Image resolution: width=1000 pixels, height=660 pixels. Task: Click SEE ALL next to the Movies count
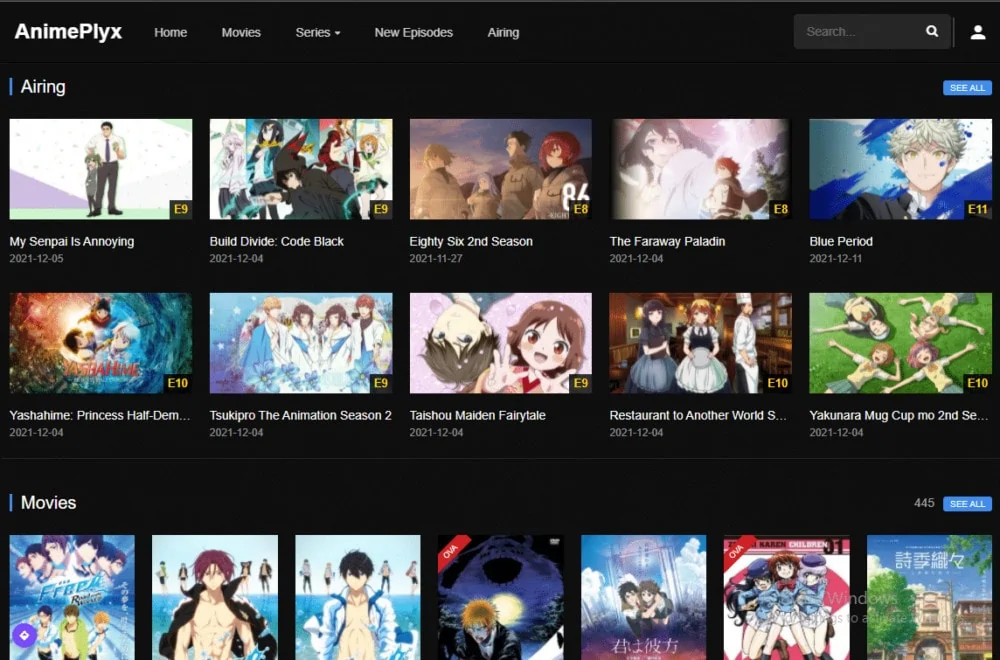(x=966, y=503)
